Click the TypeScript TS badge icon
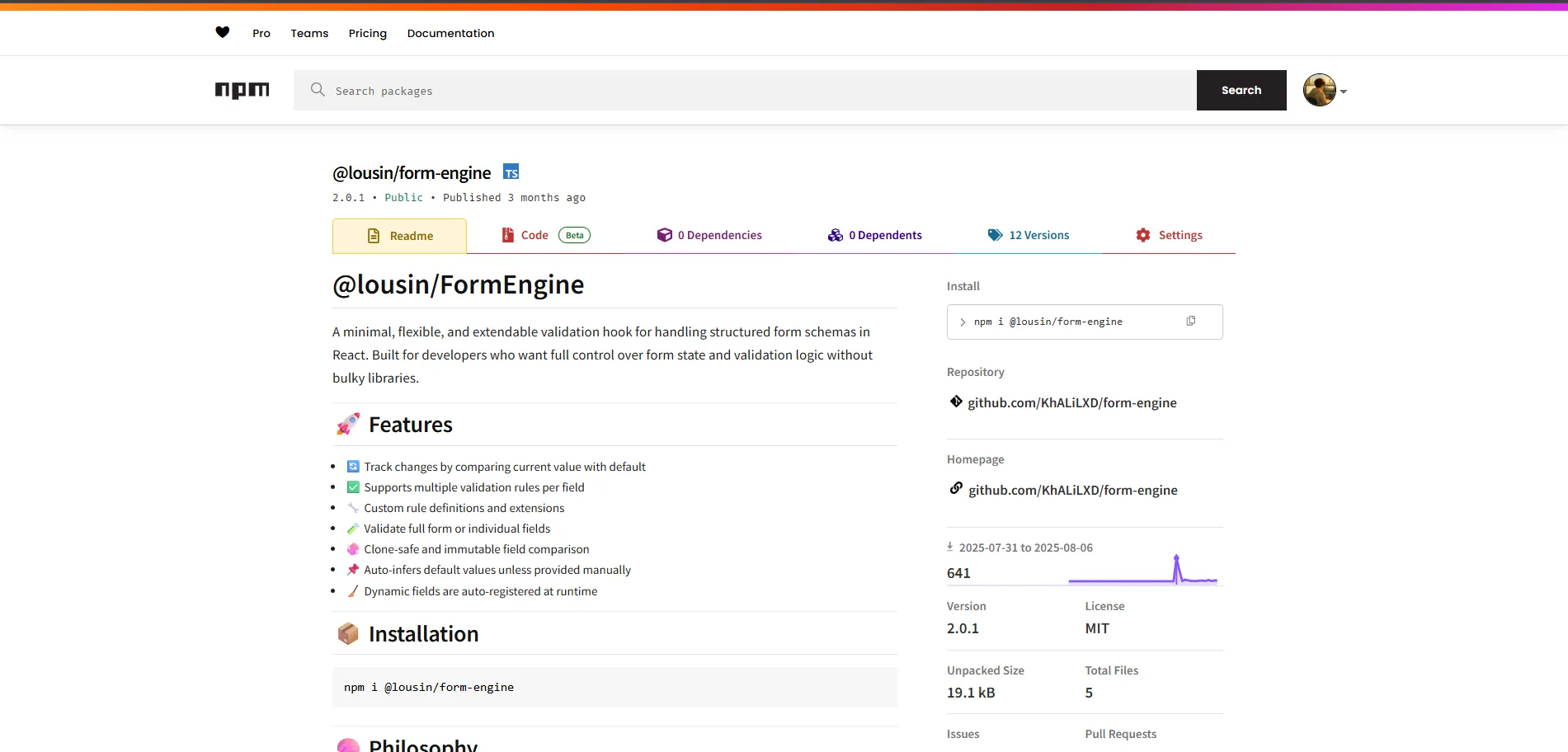Viewport: 1568px width, 752px height. point(511,172)
